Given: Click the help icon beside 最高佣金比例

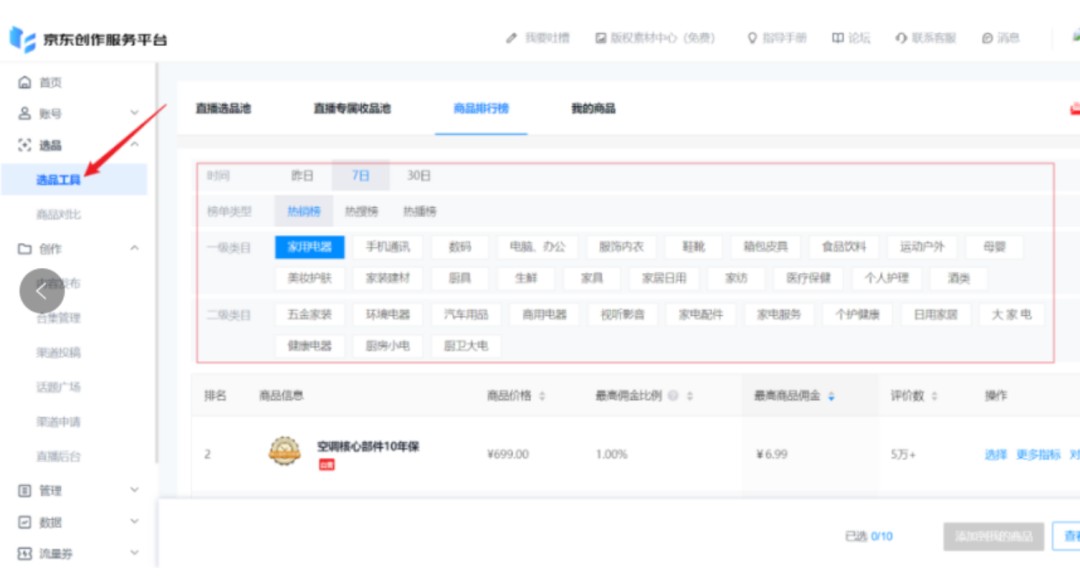Looking at the screenshot, I should pyautogui.click(x=673, y=396).
